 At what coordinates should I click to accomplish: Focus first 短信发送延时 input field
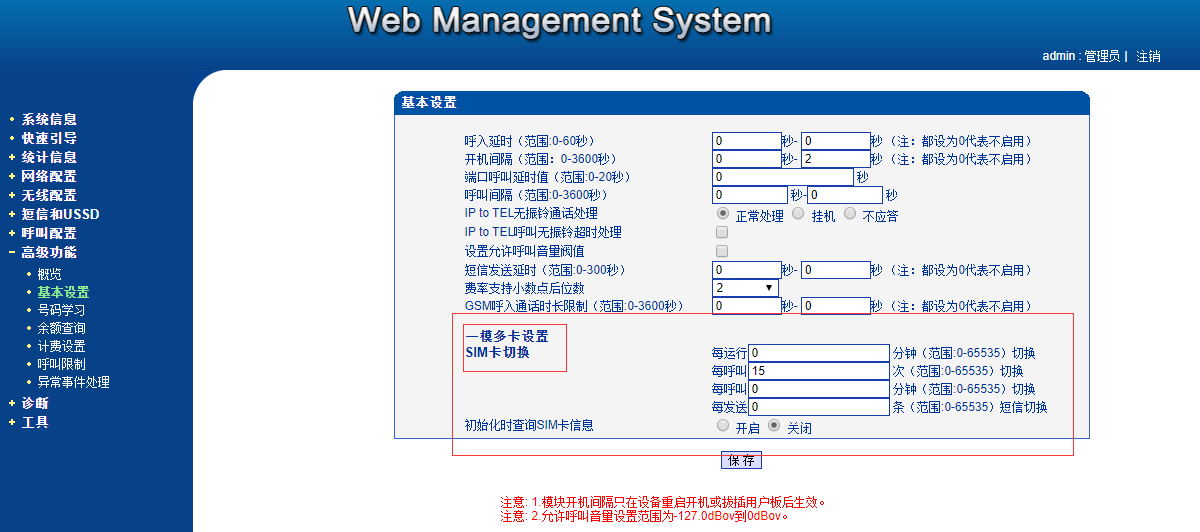coord(747,270)
